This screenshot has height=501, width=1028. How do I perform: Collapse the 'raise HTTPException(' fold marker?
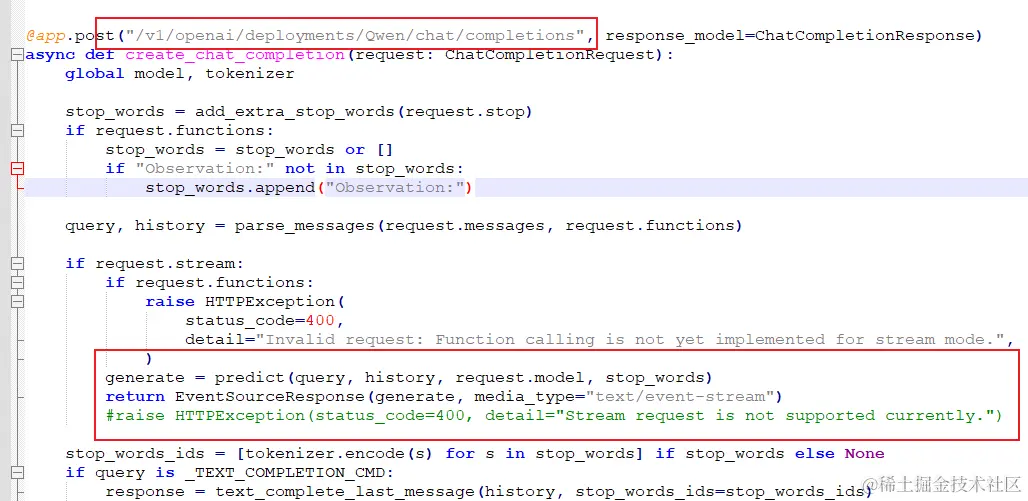coord(18,302)
